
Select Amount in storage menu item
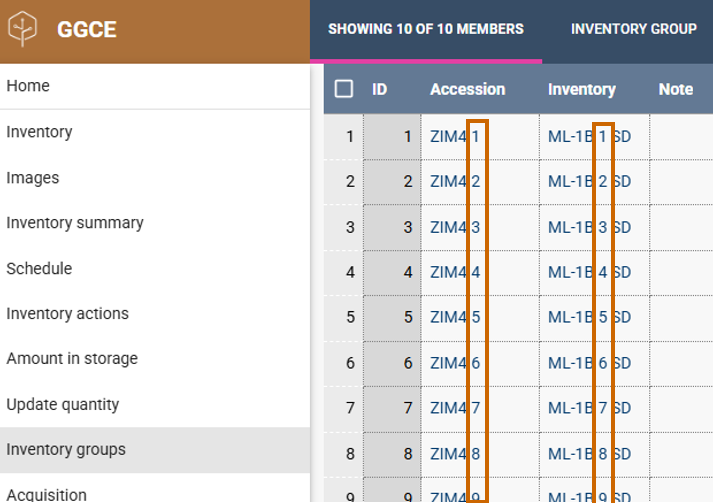72,359
